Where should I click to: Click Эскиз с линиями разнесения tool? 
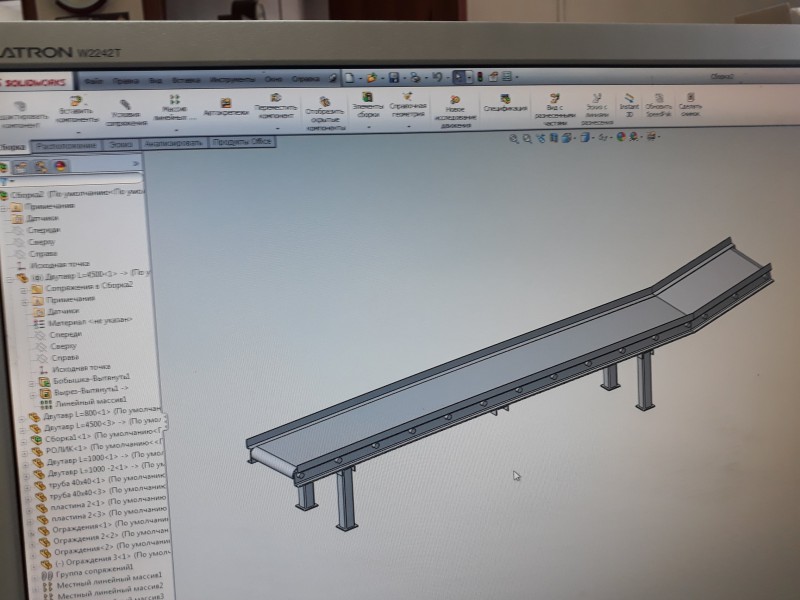point(597,109)
